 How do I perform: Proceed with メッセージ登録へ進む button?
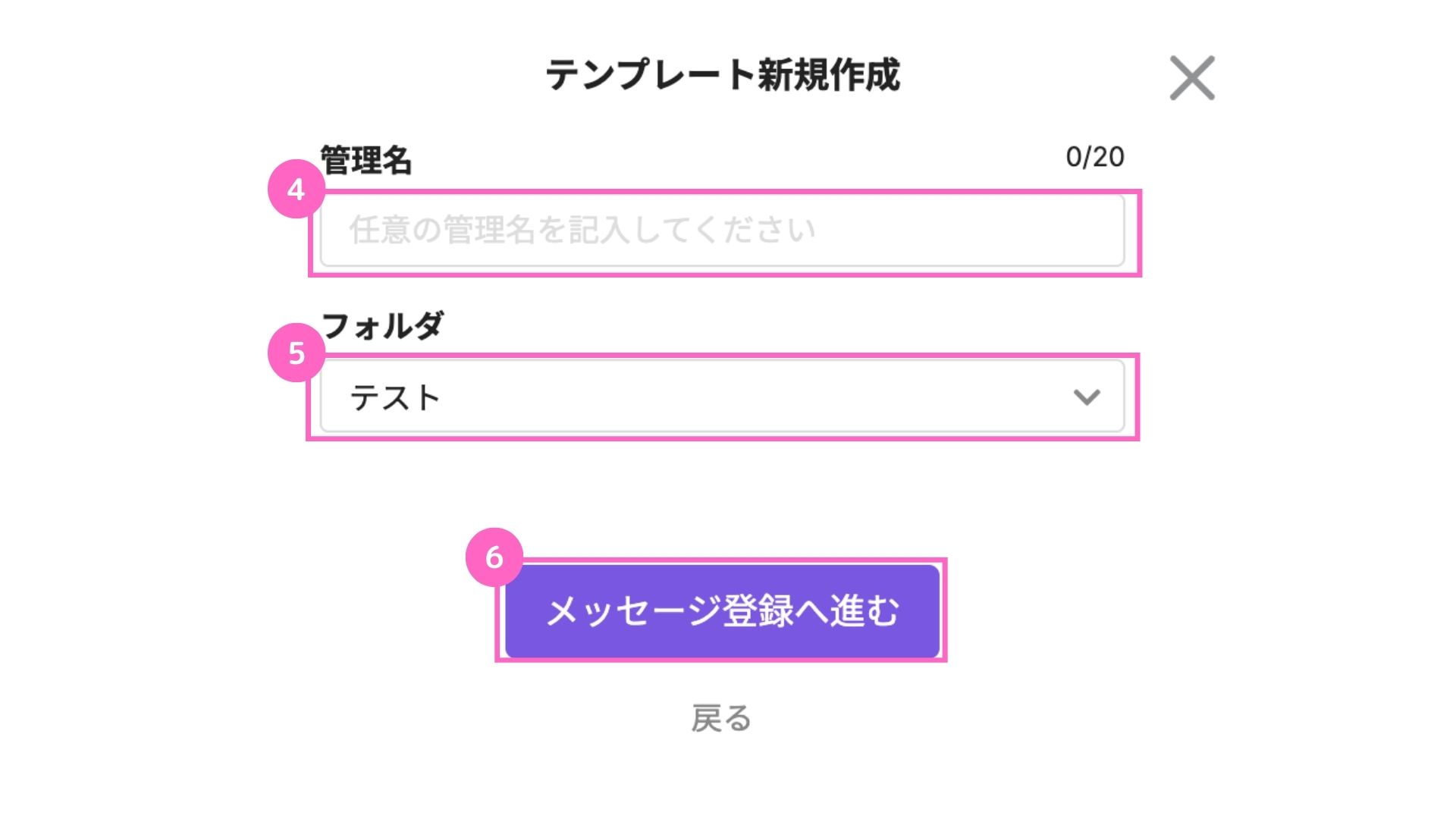(722, 610)
